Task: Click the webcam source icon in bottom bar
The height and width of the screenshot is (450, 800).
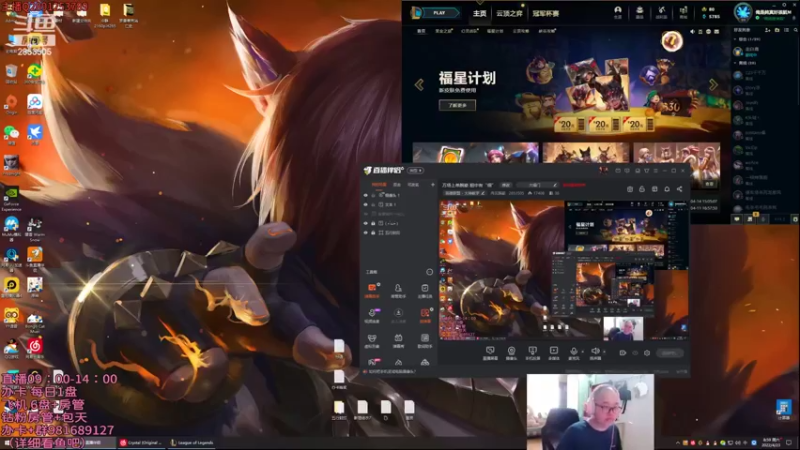Action: (511, 353)
